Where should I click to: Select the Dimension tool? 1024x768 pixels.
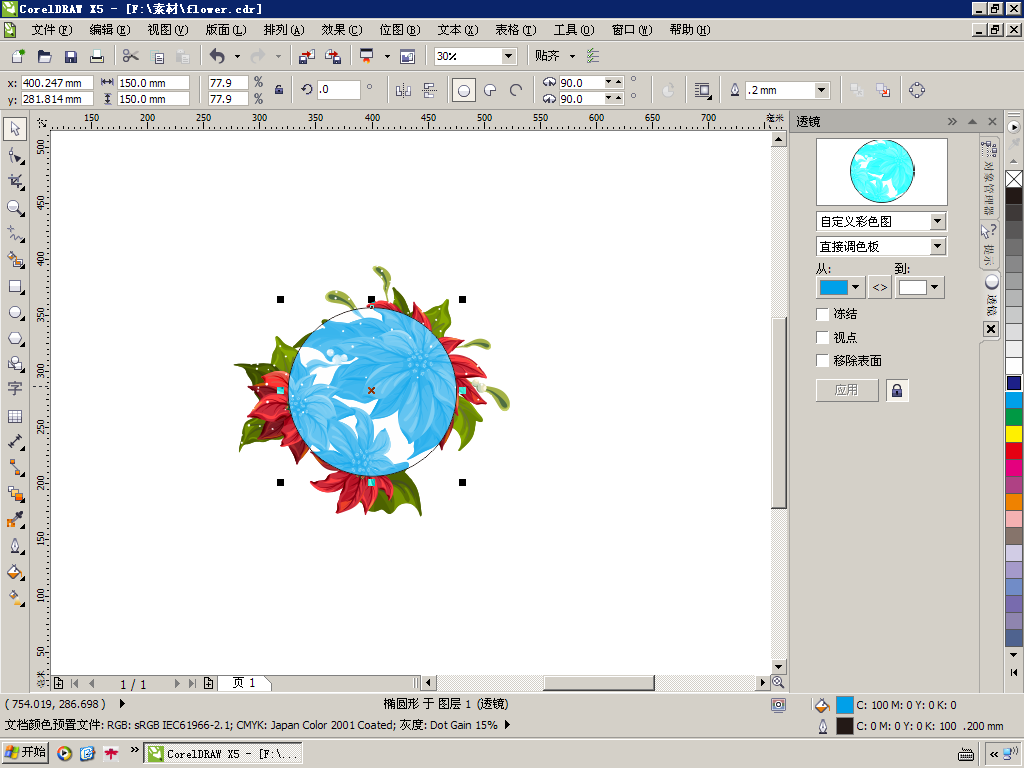[15, 442]
